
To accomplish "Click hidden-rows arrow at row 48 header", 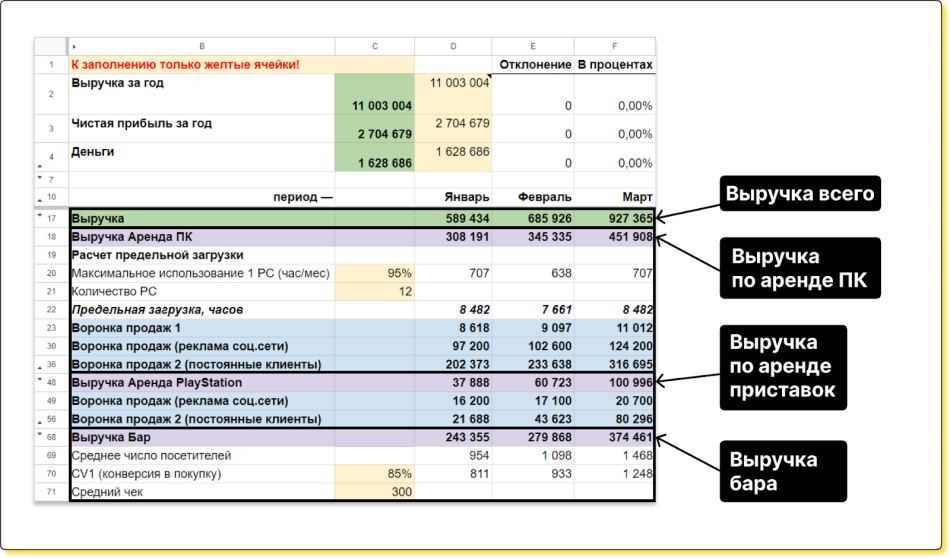I will (x=39, y=379).
